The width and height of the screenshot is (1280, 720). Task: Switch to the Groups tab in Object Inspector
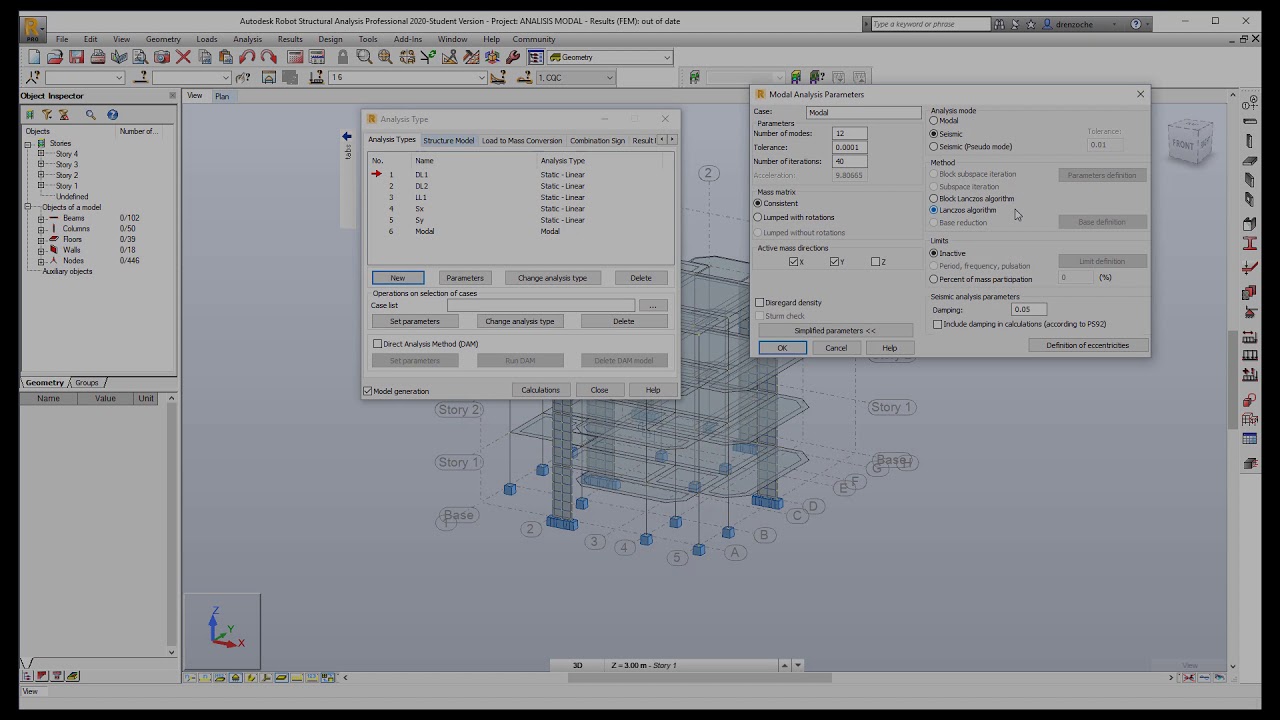tap(87, 383)
